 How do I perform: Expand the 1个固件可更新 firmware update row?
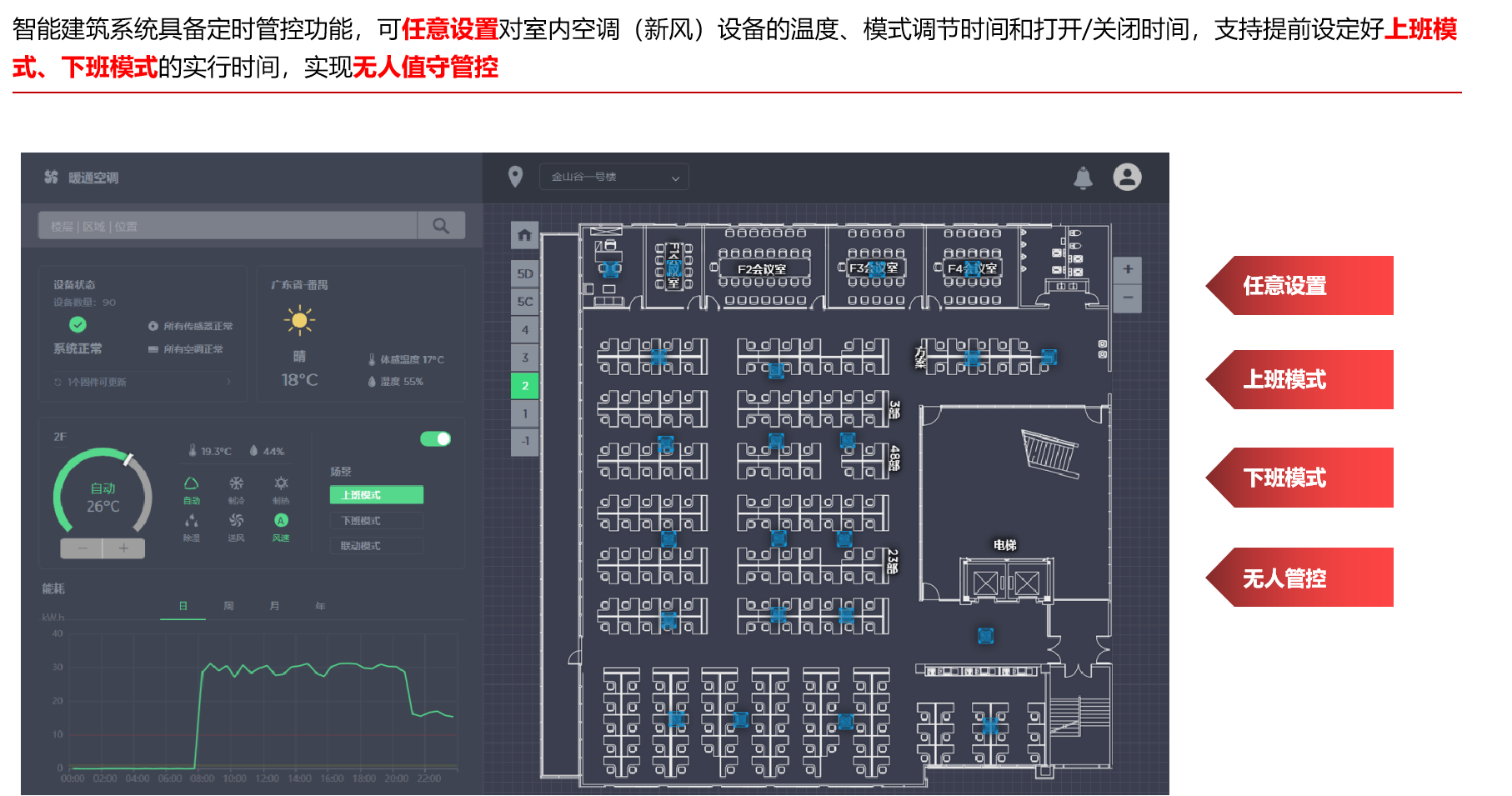[x=142, y=382]
